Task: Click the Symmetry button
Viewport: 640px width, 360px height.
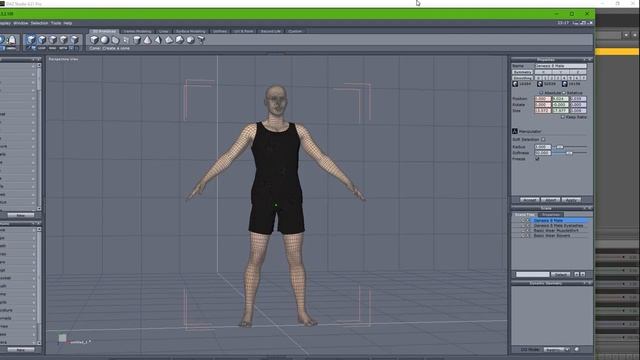Action: [523, 72]
